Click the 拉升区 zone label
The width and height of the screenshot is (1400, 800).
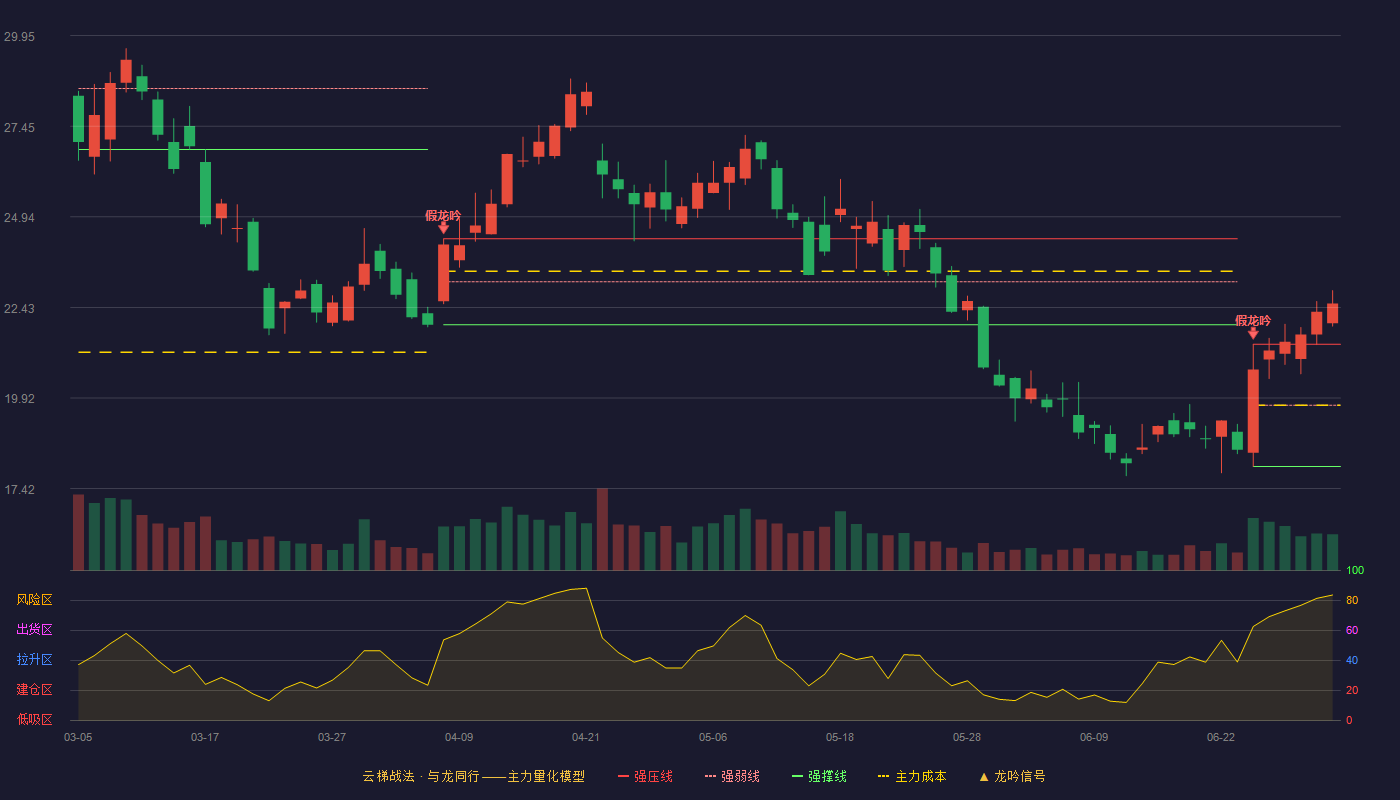pyautogui.click(x=34, y=660)
